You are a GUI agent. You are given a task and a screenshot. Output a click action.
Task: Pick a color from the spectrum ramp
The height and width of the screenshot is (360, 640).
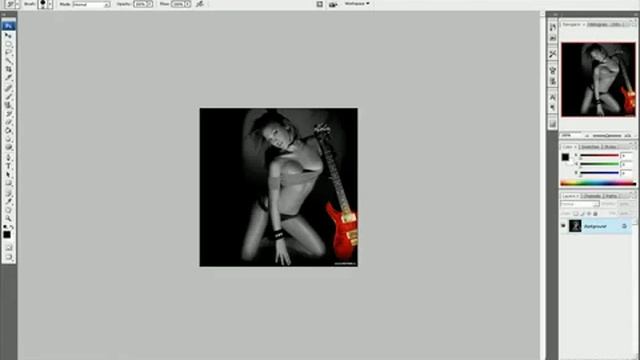click(x=598, y=183)
